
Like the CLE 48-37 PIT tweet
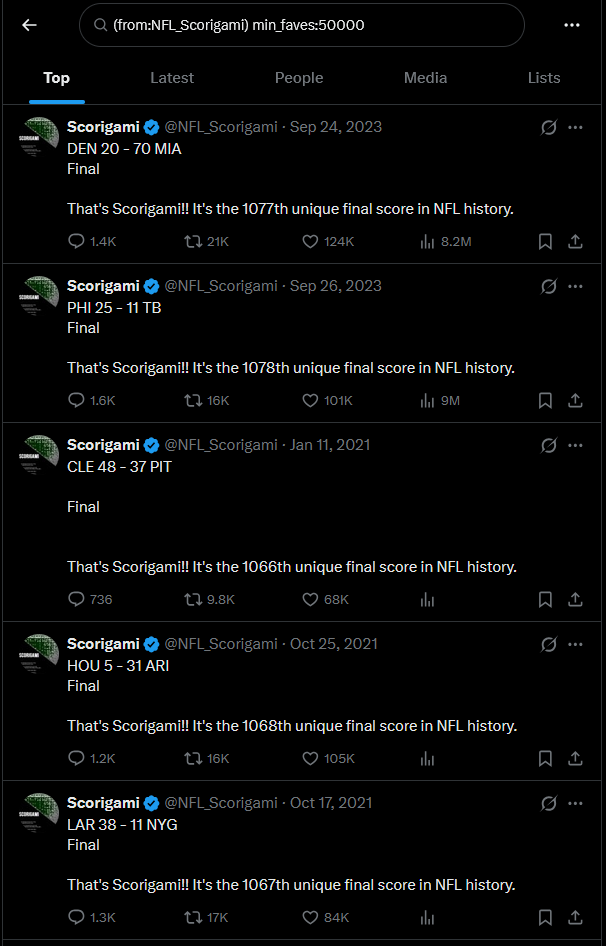[310, 599]
